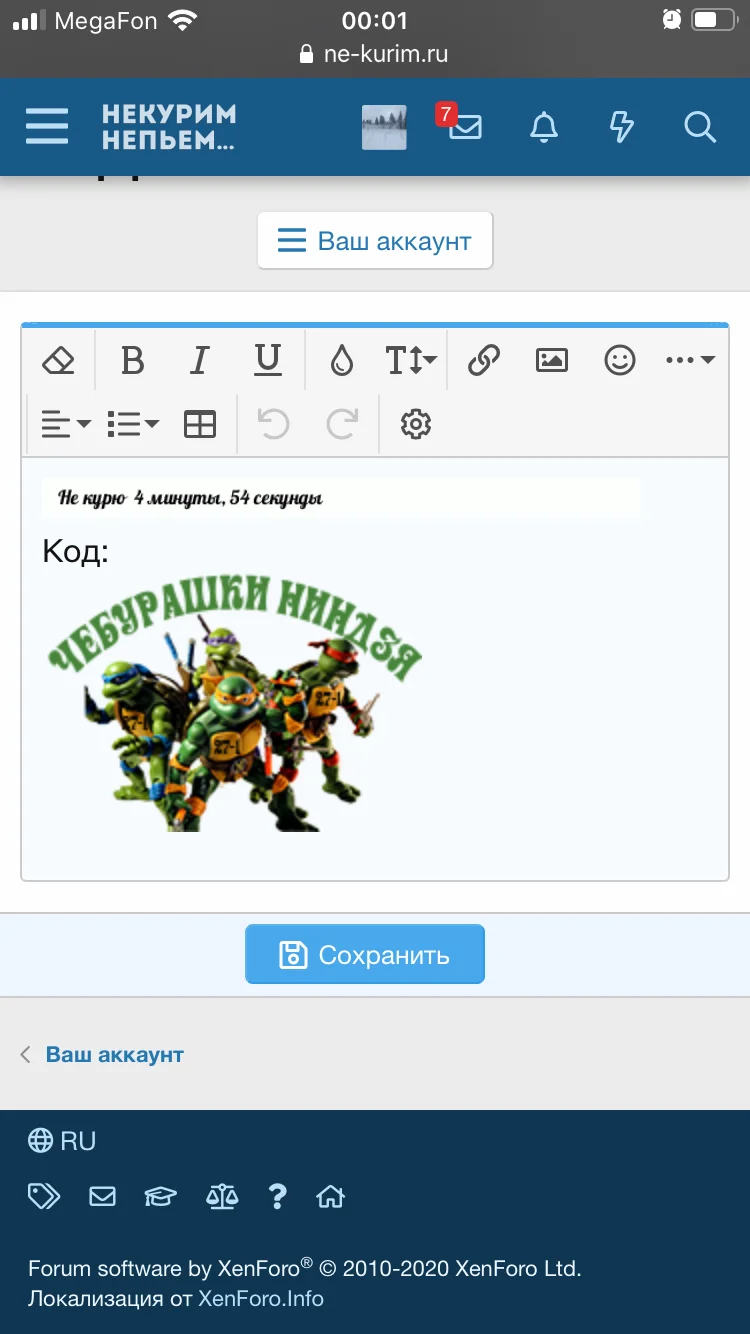The height and width of the screenshot is (1334, 750).
Task: Open the НЕКУРИМ НЕПЬЕМ site logo
Action: [x=169, y=127]
